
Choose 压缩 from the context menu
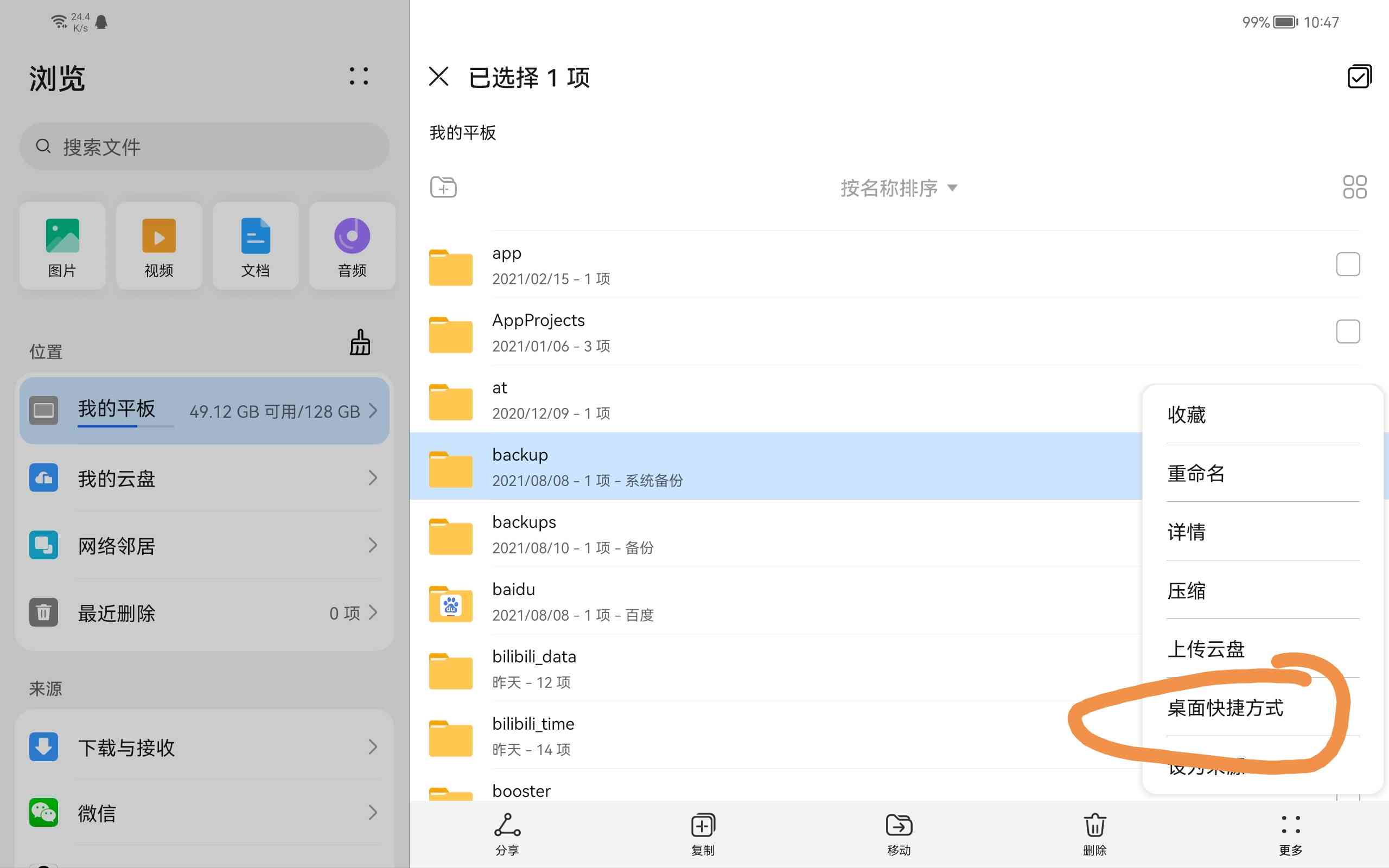1263,590
